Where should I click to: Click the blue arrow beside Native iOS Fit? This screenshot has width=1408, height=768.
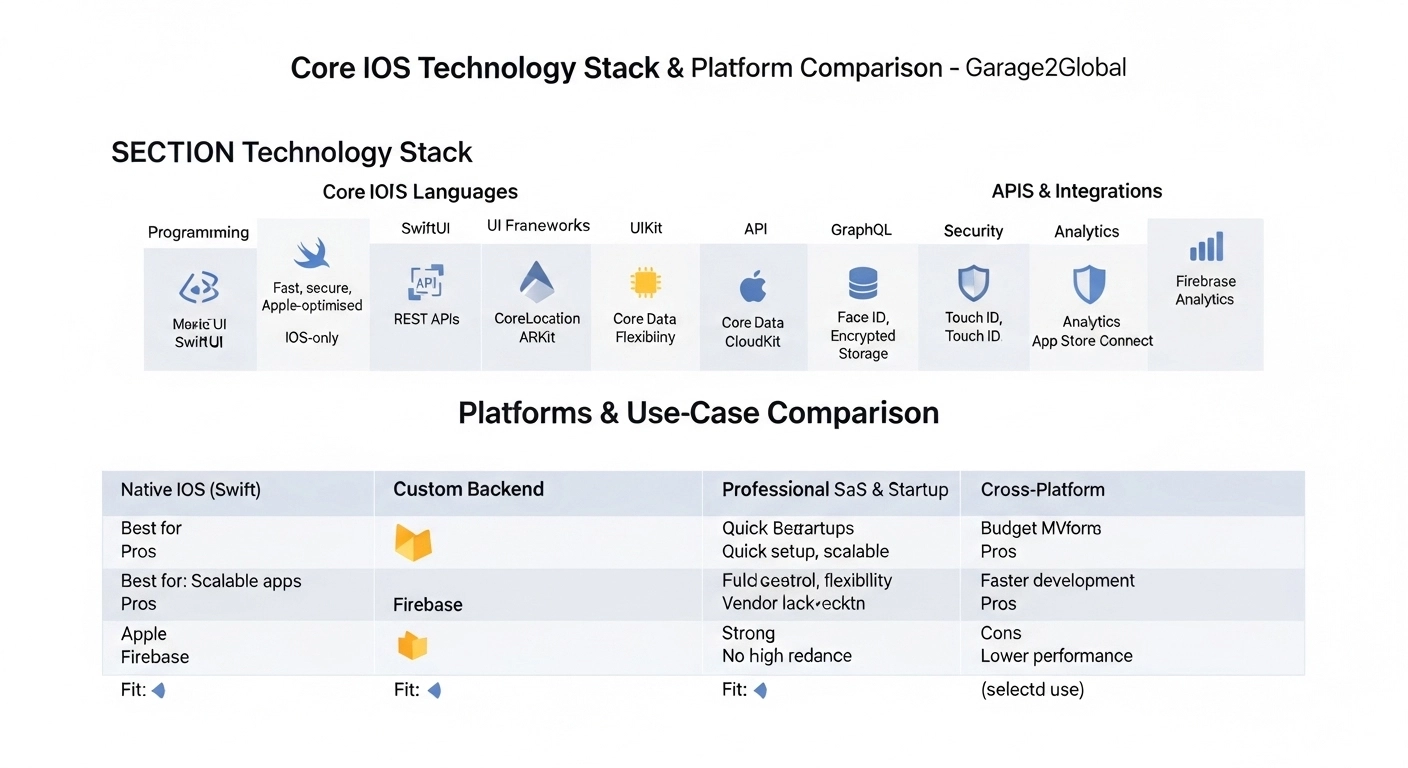click(x=160, y=689)
